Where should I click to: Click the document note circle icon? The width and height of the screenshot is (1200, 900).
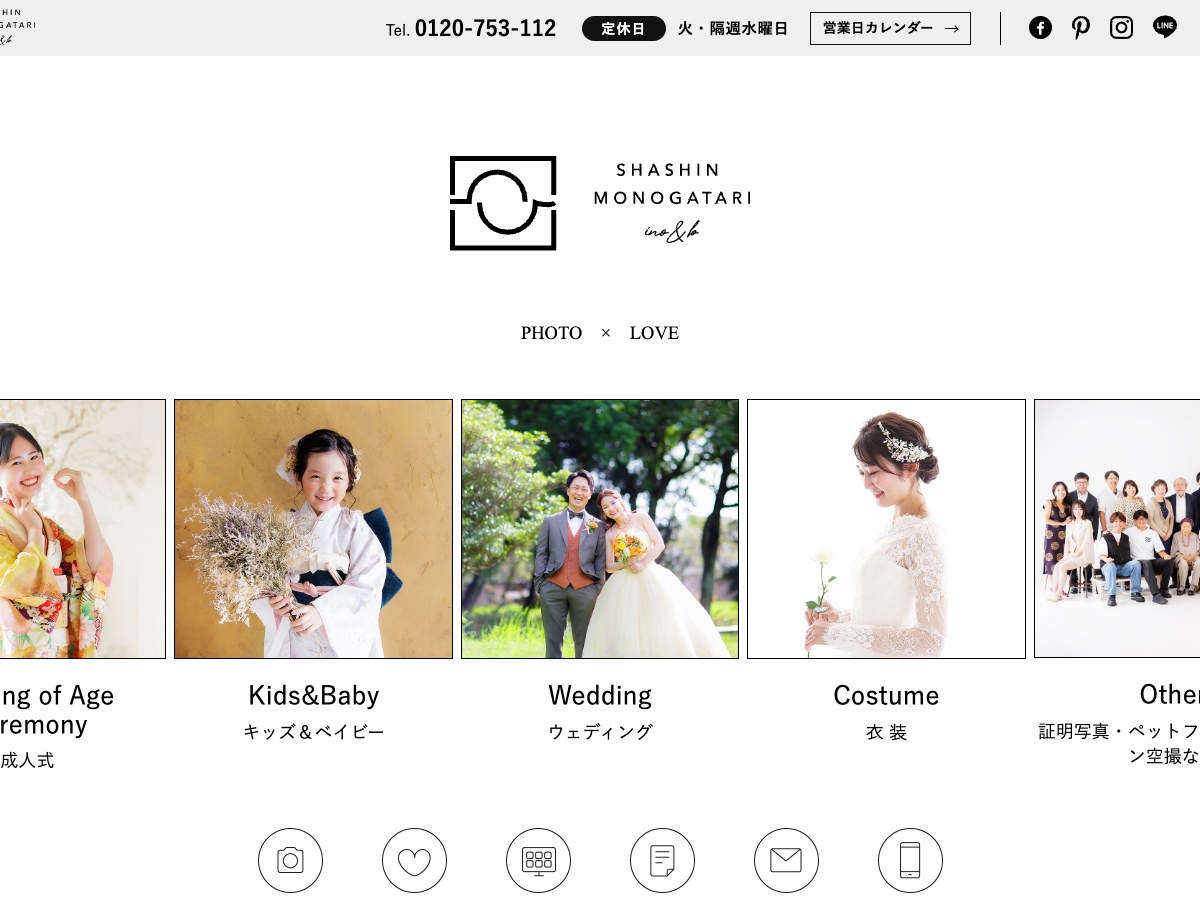[x=662, y=860]
